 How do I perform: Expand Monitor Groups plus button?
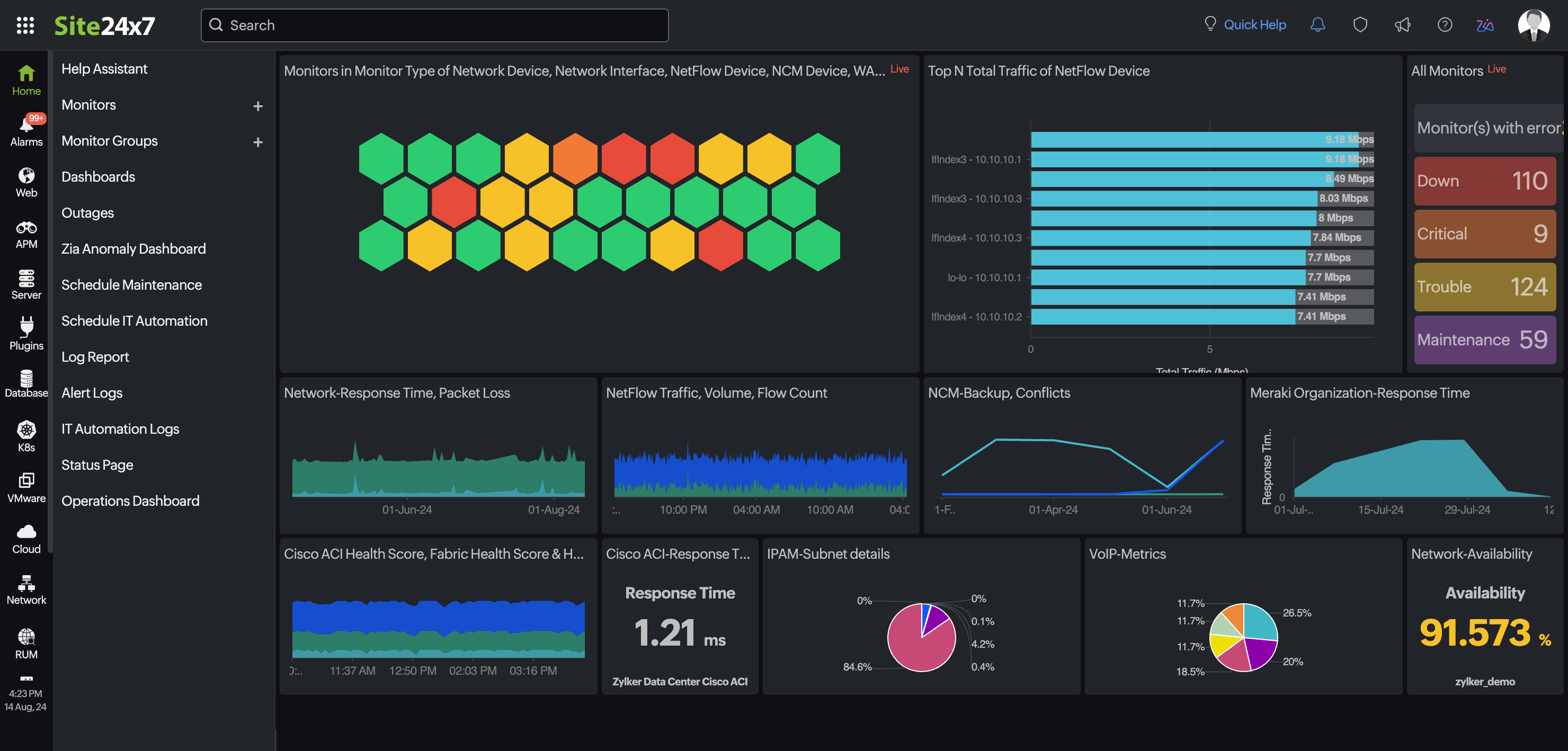[258, 142]
